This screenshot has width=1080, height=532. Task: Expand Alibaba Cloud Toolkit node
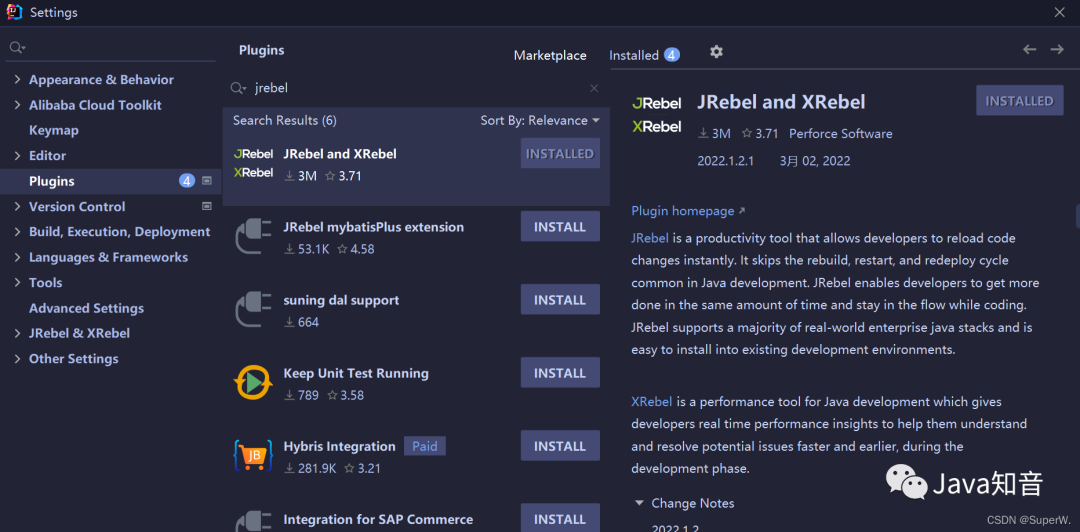click(x=17, y=105)
